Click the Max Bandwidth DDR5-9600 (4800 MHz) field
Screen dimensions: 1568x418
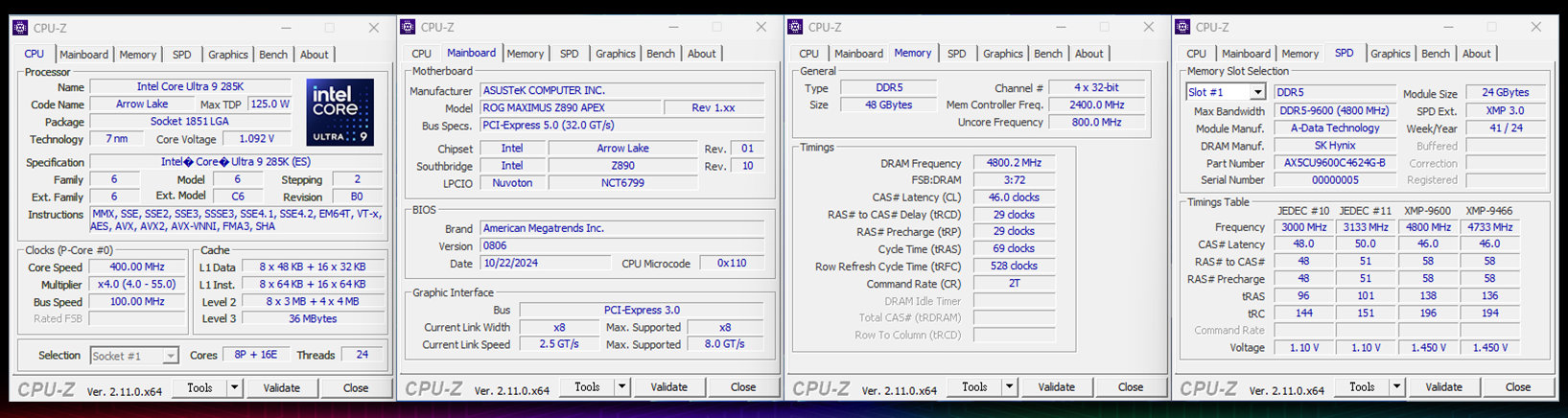(1335, 110)
